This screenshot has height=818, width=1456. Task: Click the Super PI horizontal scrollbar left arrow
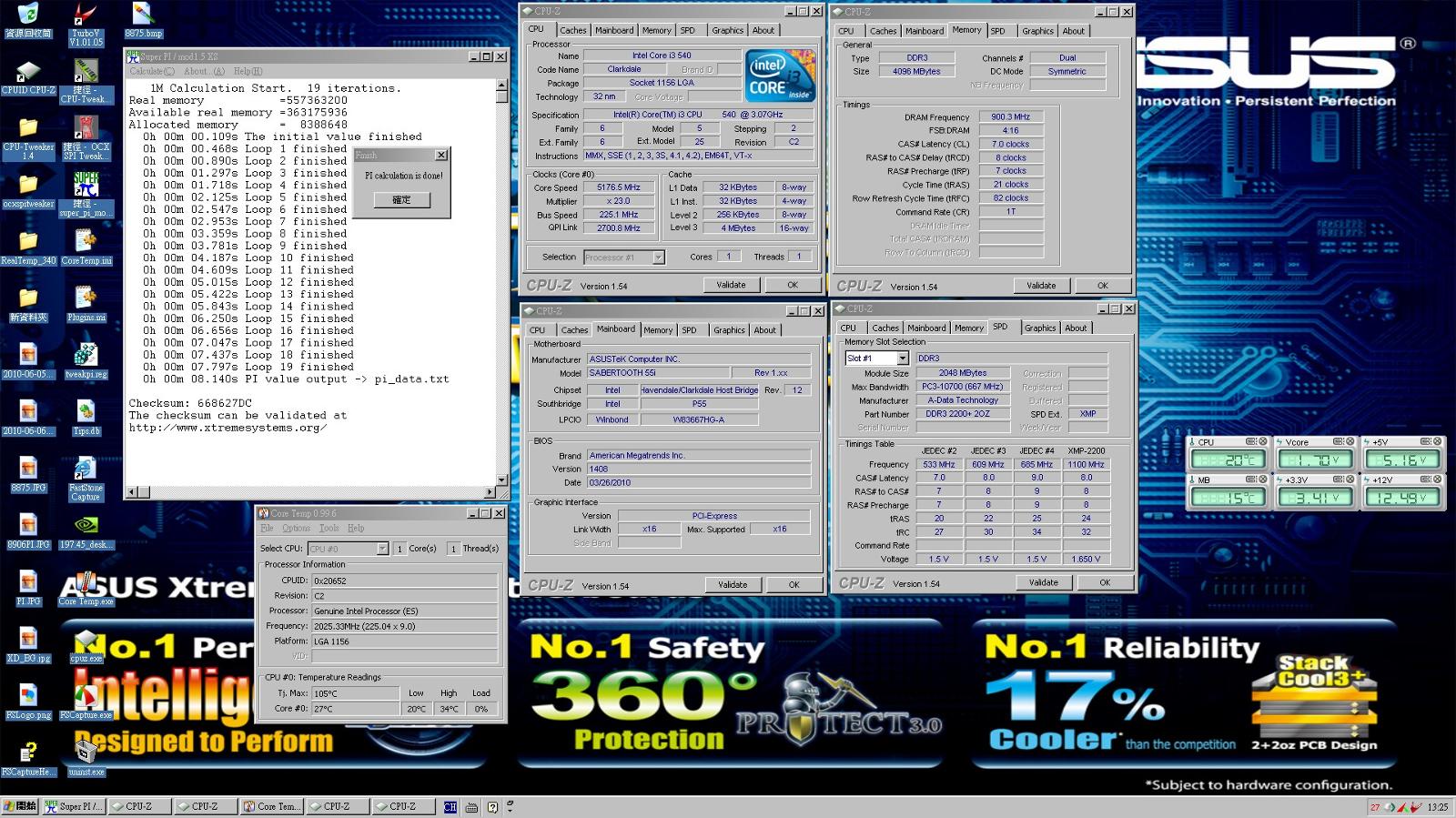132,492
